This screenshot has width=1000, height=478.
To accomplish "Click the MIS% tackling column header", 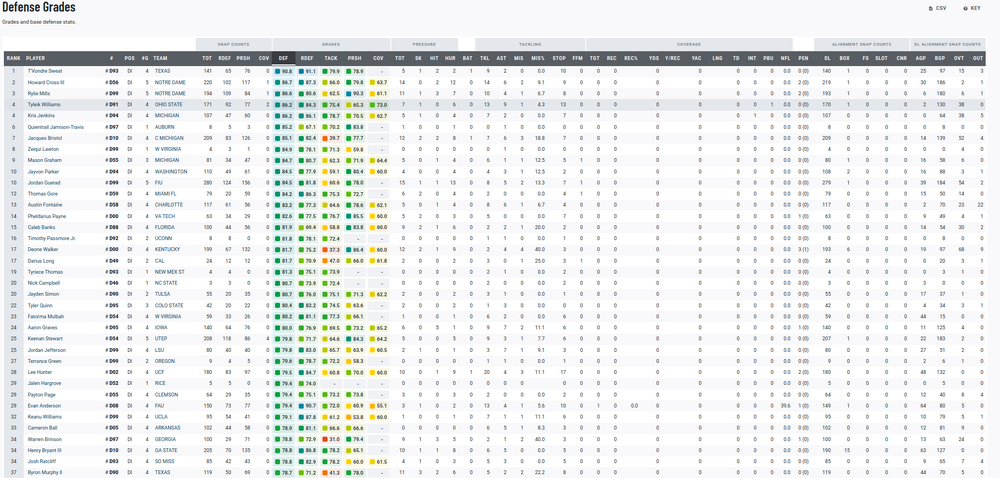I will pyautogui.click(x=538, y=59).
